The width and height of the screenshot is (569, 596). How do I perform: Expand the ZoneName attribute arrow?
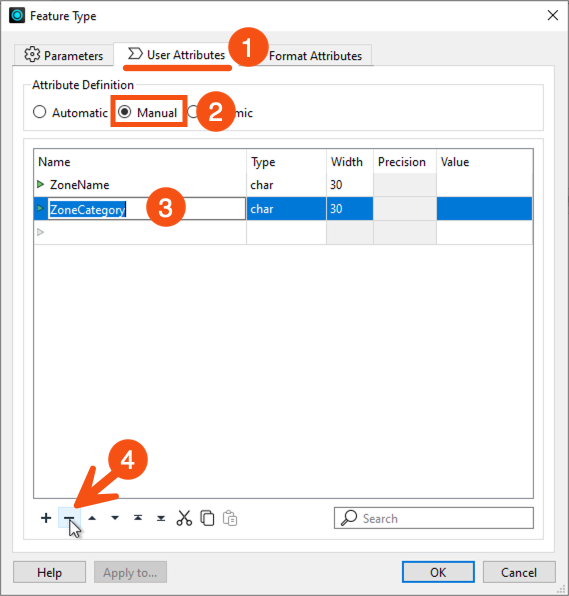[40, 184]
